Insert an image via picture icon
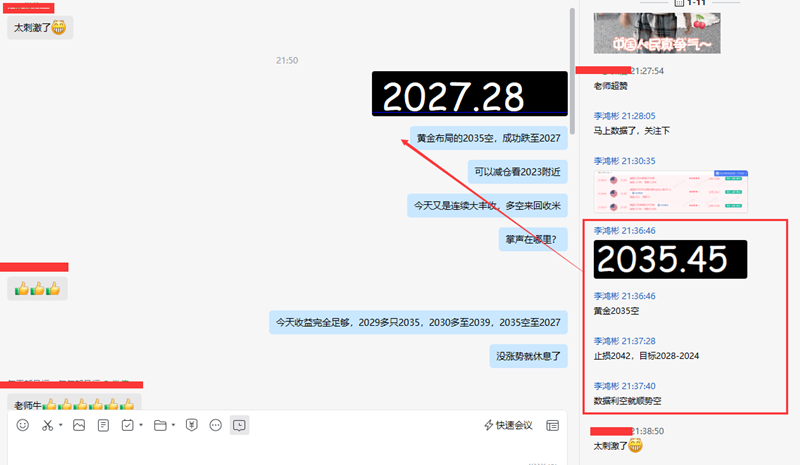Viewport: 800px width, 465px height. coord(79,425)
